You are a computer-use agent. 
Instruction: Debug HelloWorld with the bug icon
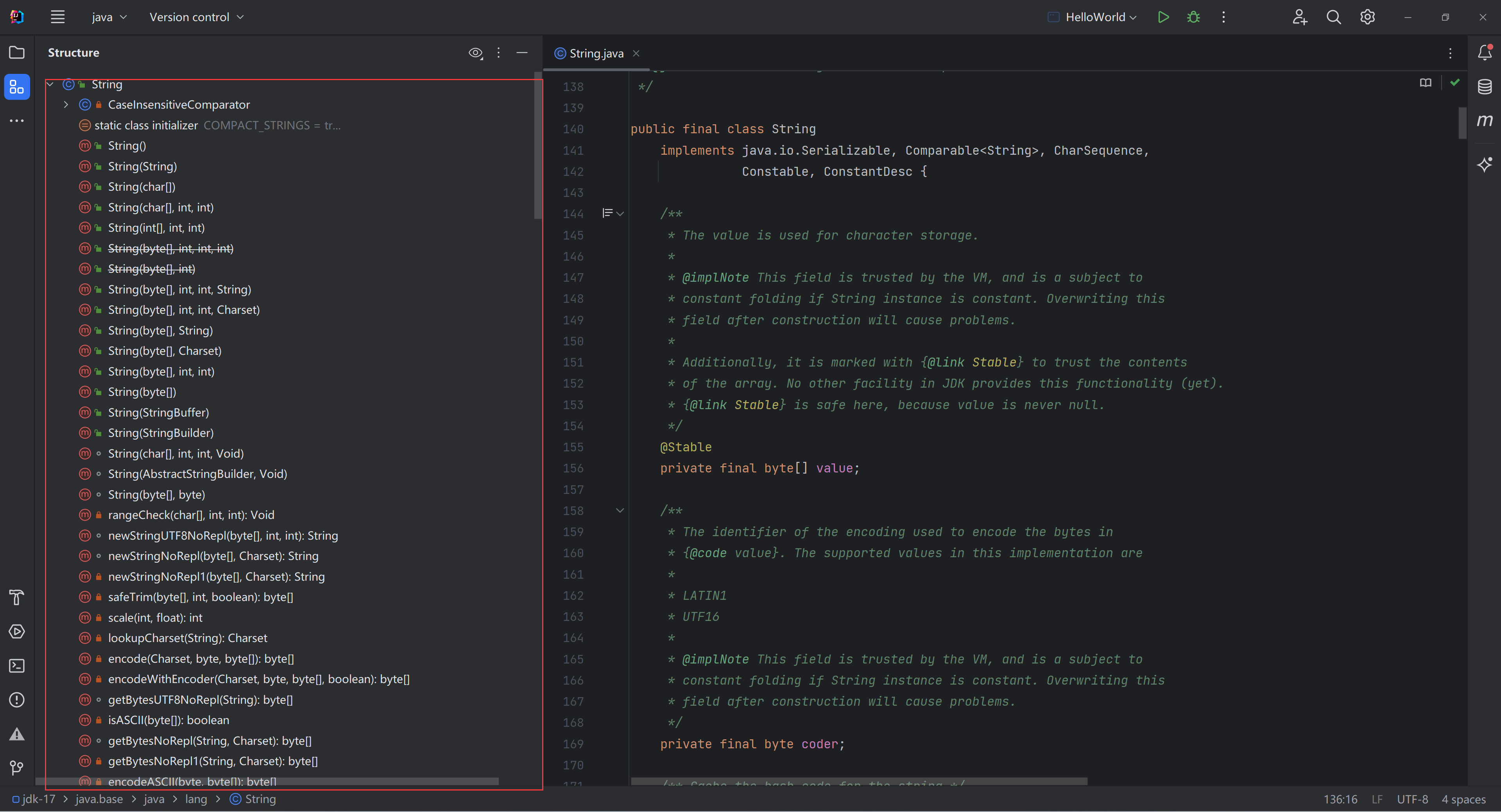click(x=1193, y=17)
